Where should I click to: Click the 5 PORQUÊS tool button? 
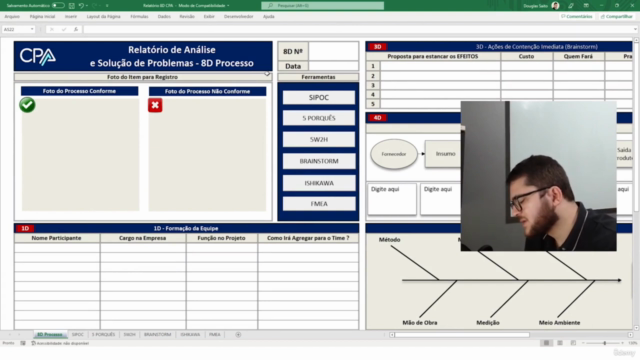[319, 118]
